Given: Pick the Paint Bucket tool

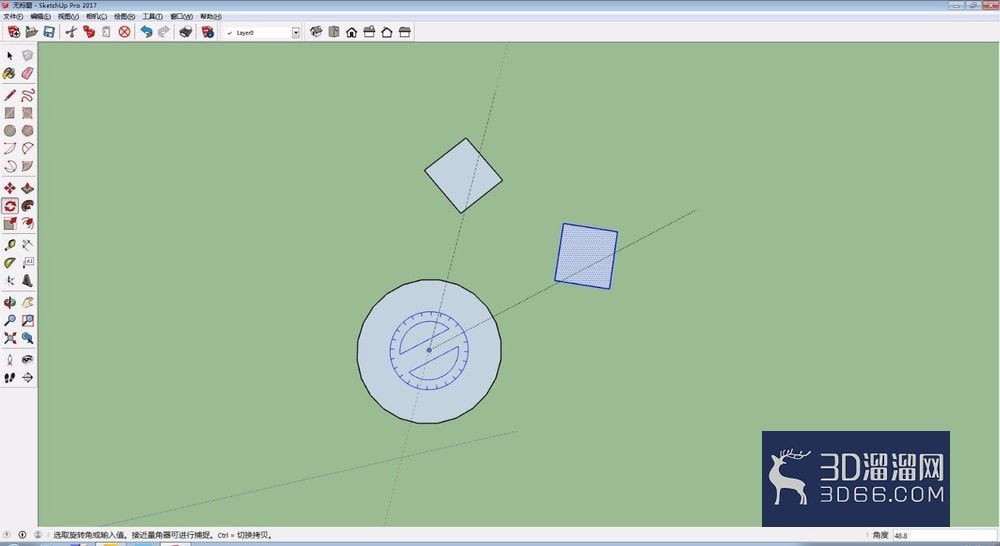Looking at the screenshot, I should coord(10,73).
